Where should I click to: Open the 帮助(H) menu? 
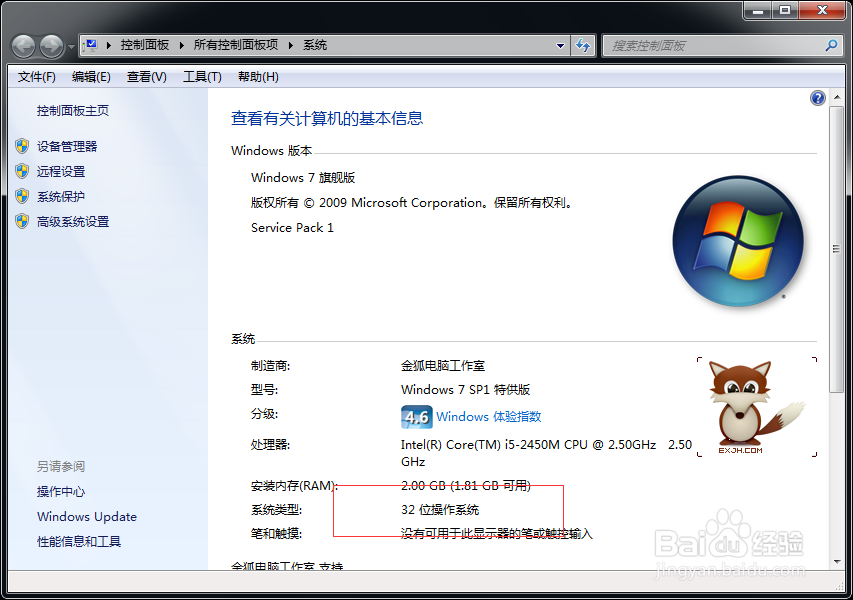click(258, 77)
